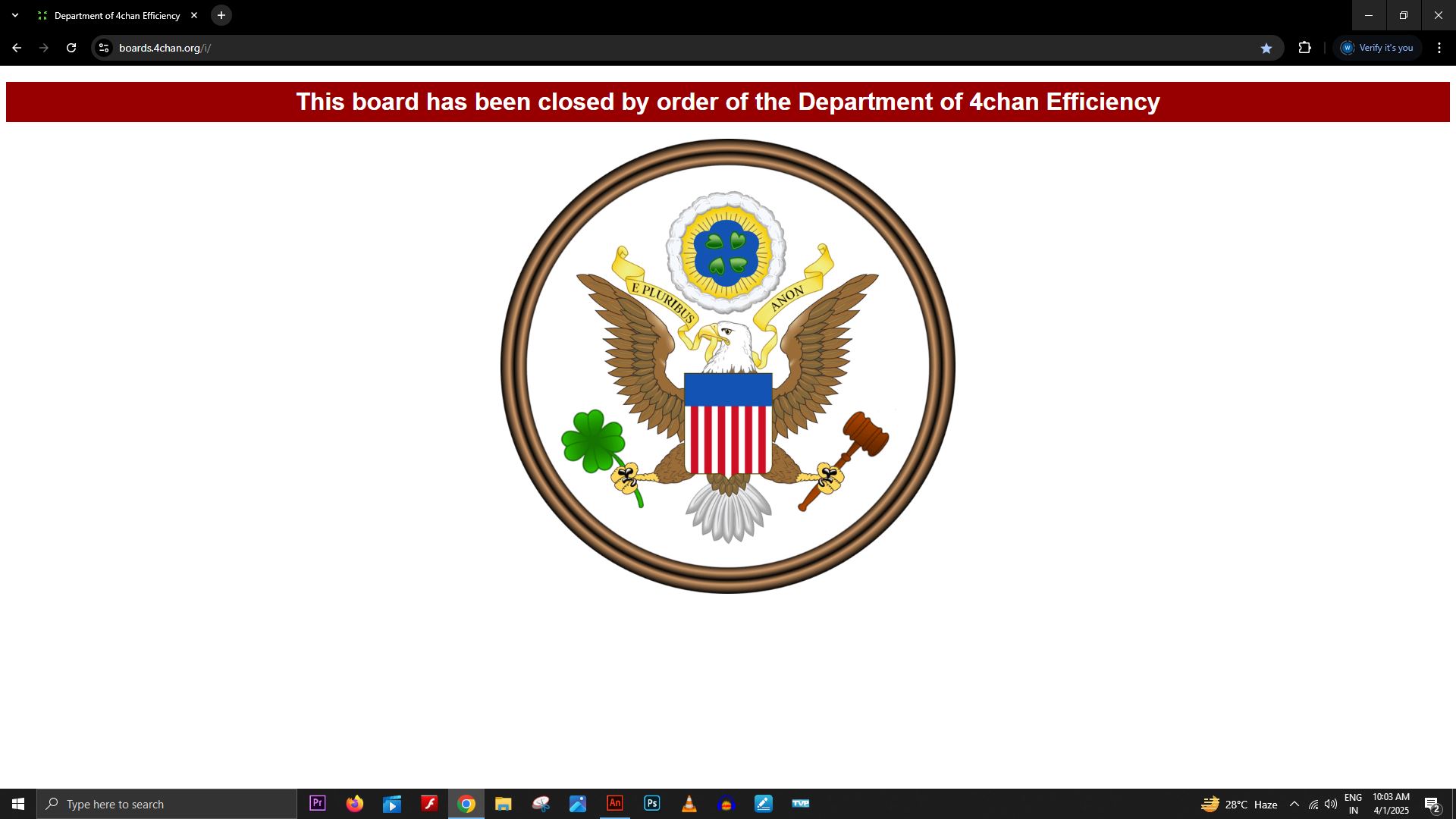
Task: Open Chrome's three-dot menu
Action: [x=1439, y=48]
